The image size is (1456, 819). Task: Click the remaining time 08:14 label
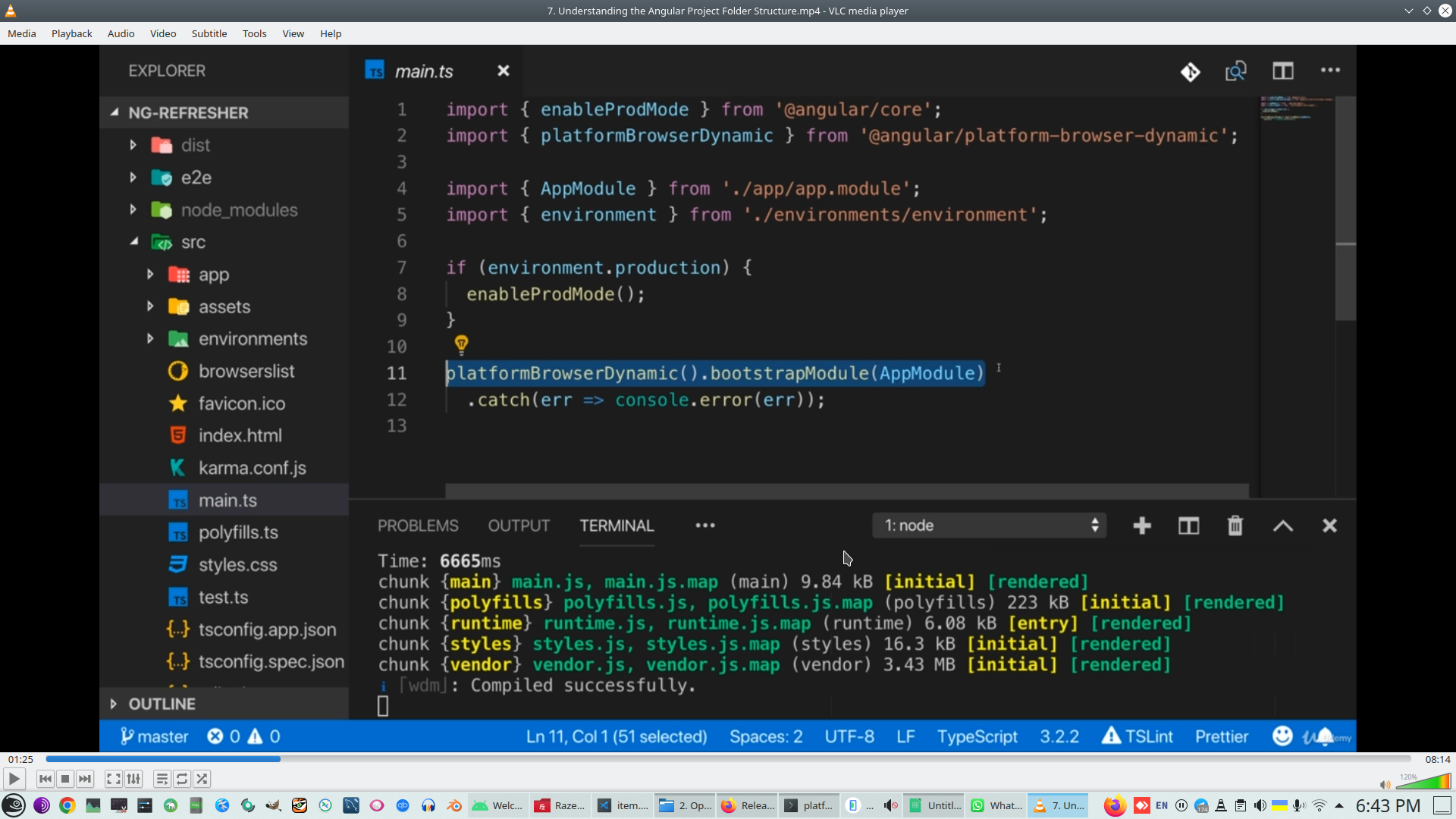coord(1437,759)
